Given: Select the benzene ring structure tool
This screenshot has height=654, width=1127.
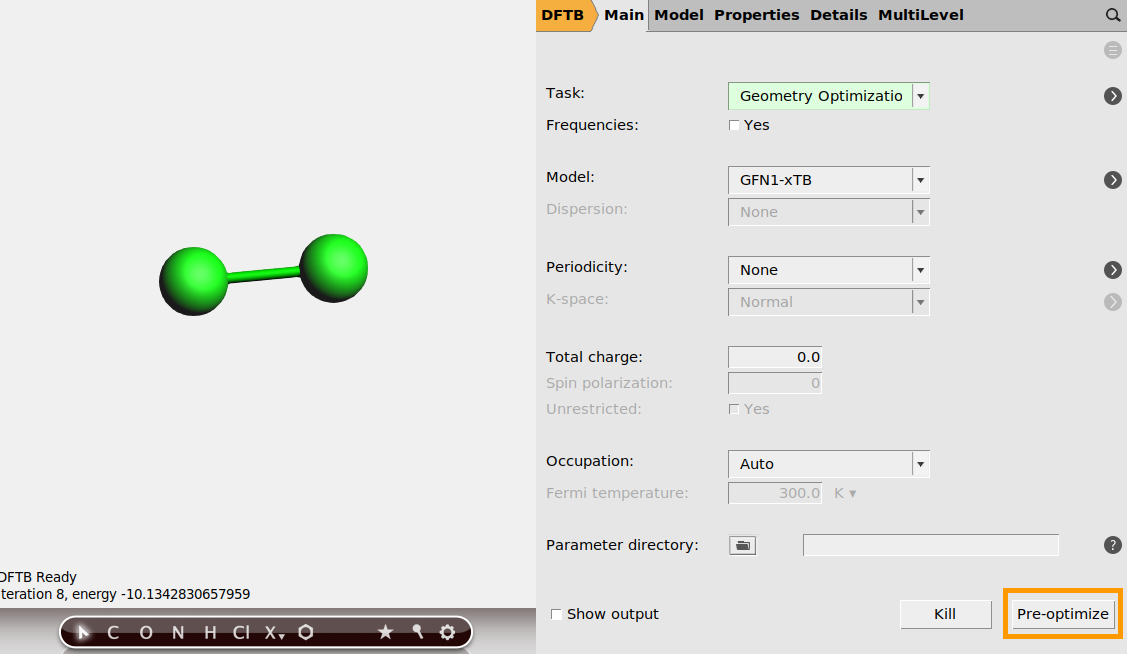Looking at the screenshot, I should tap(306, 632).
